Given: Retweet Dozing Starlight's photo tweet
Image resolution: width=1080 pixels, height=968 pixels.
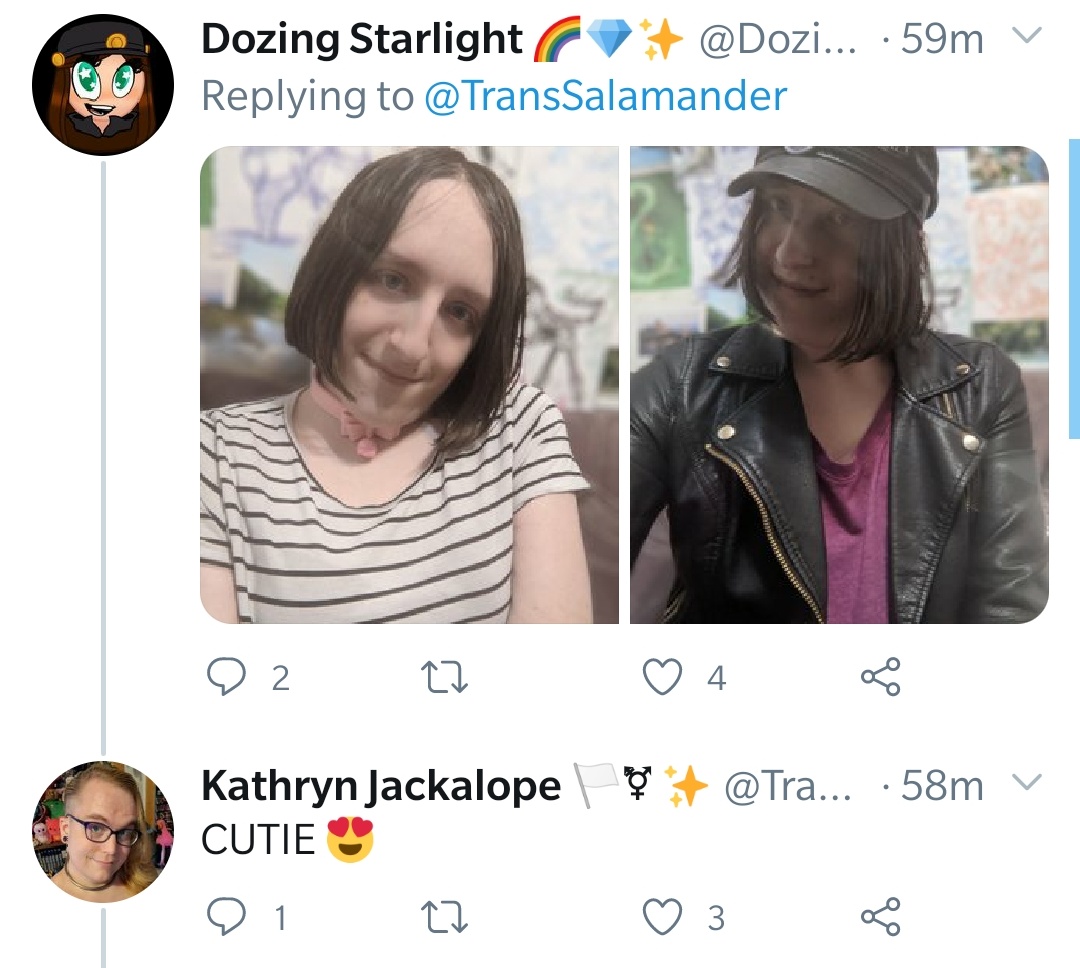Looking at the screenshot, I should click(x=445, y=677).
